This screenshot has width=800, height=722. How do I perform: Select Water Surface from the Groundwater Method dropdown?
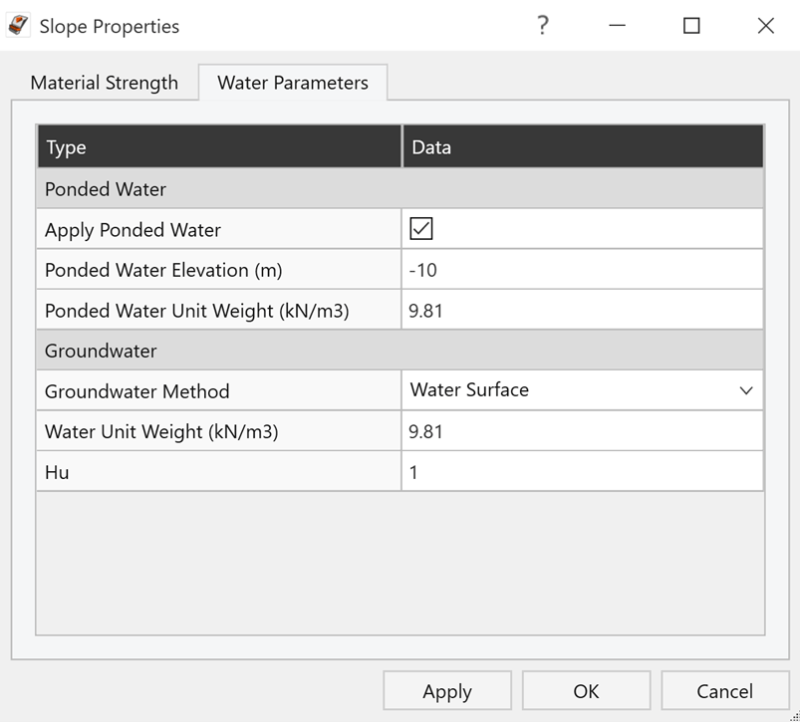pos(580,390)
